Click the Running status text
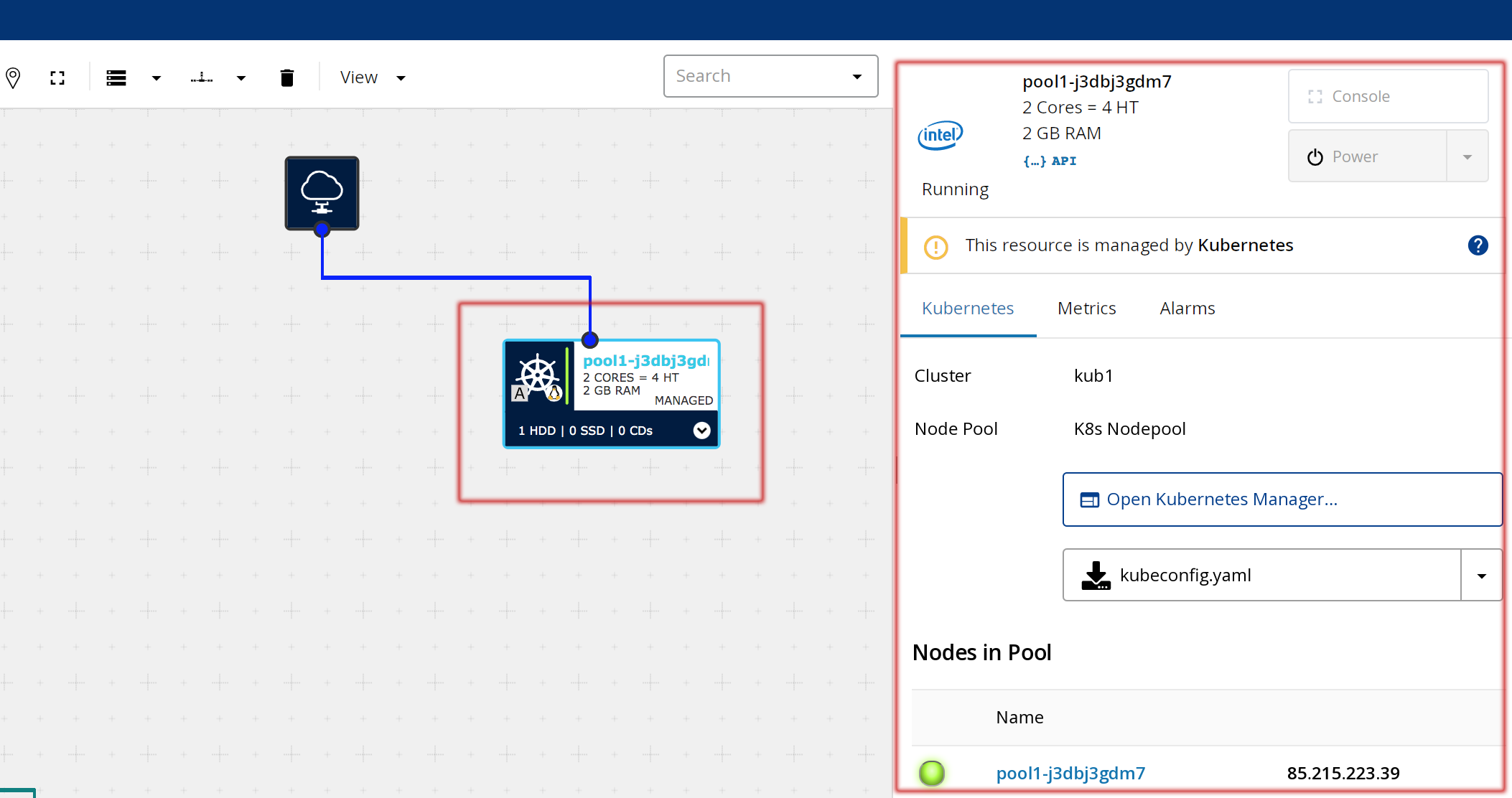 tap(955, 189)
